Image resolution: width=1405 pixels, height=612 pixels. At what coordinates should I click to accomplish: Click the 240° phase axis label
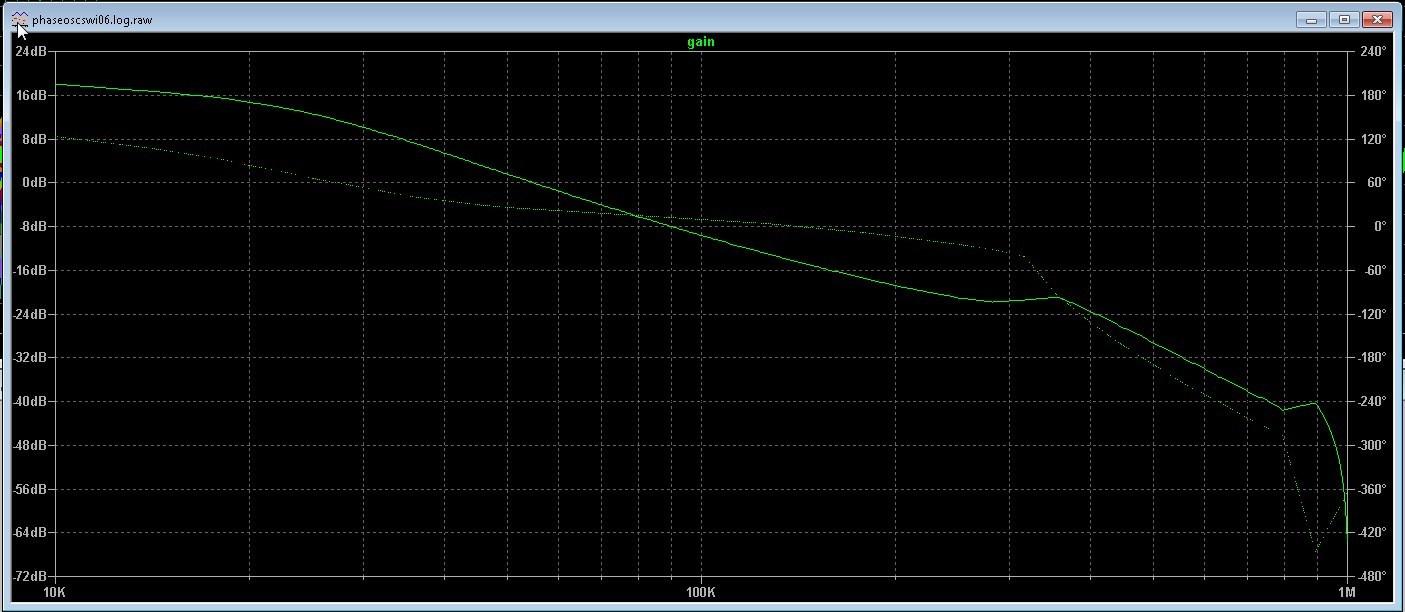[1372, 51]
